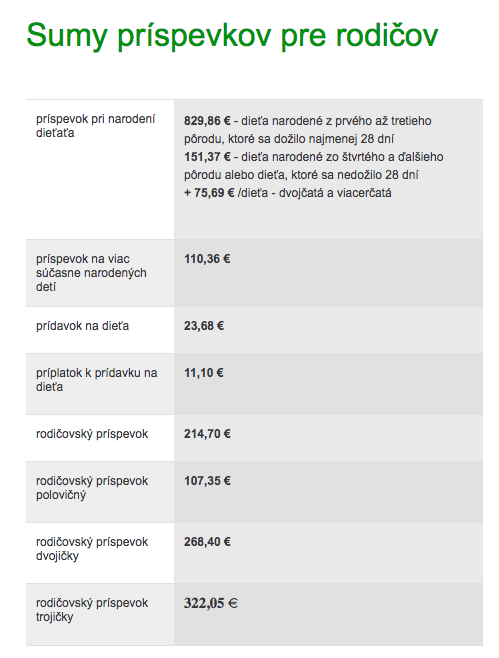Click the 107,35 € value
Image resolution: width=499 pixels, height=658 pixels.
(x=207, y=481)
